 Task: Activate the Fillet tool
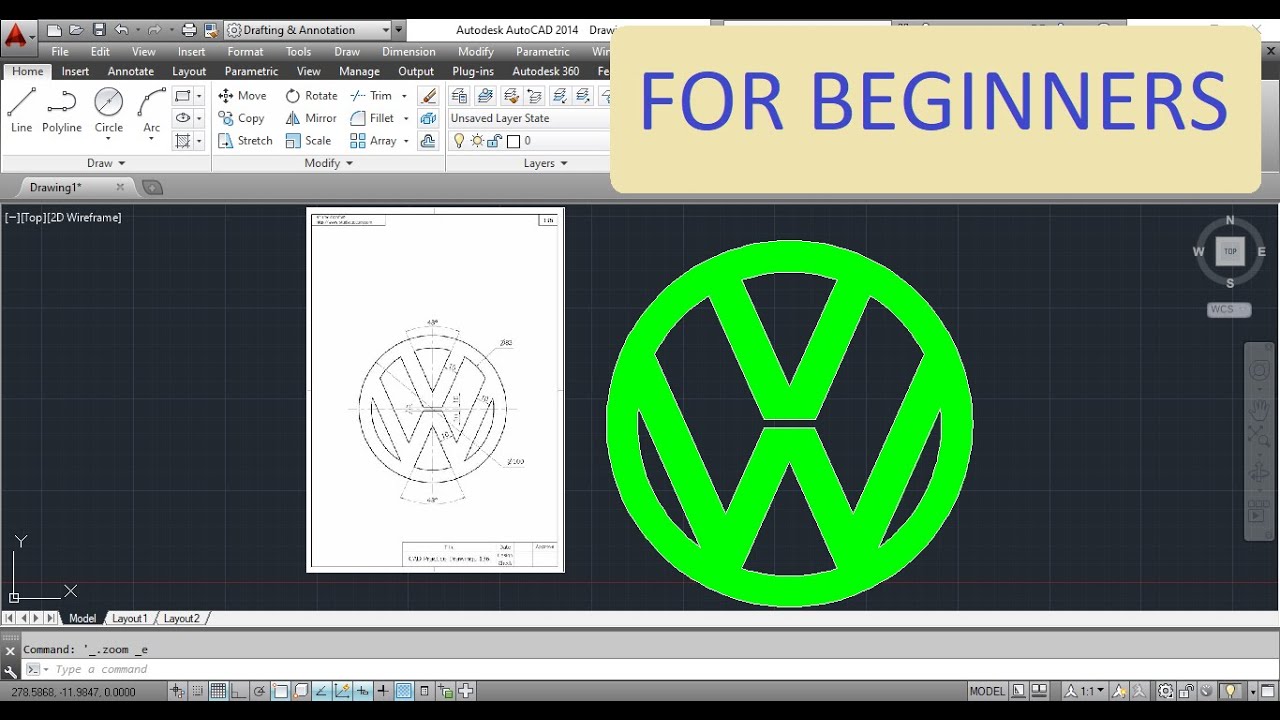pos(372,118)
